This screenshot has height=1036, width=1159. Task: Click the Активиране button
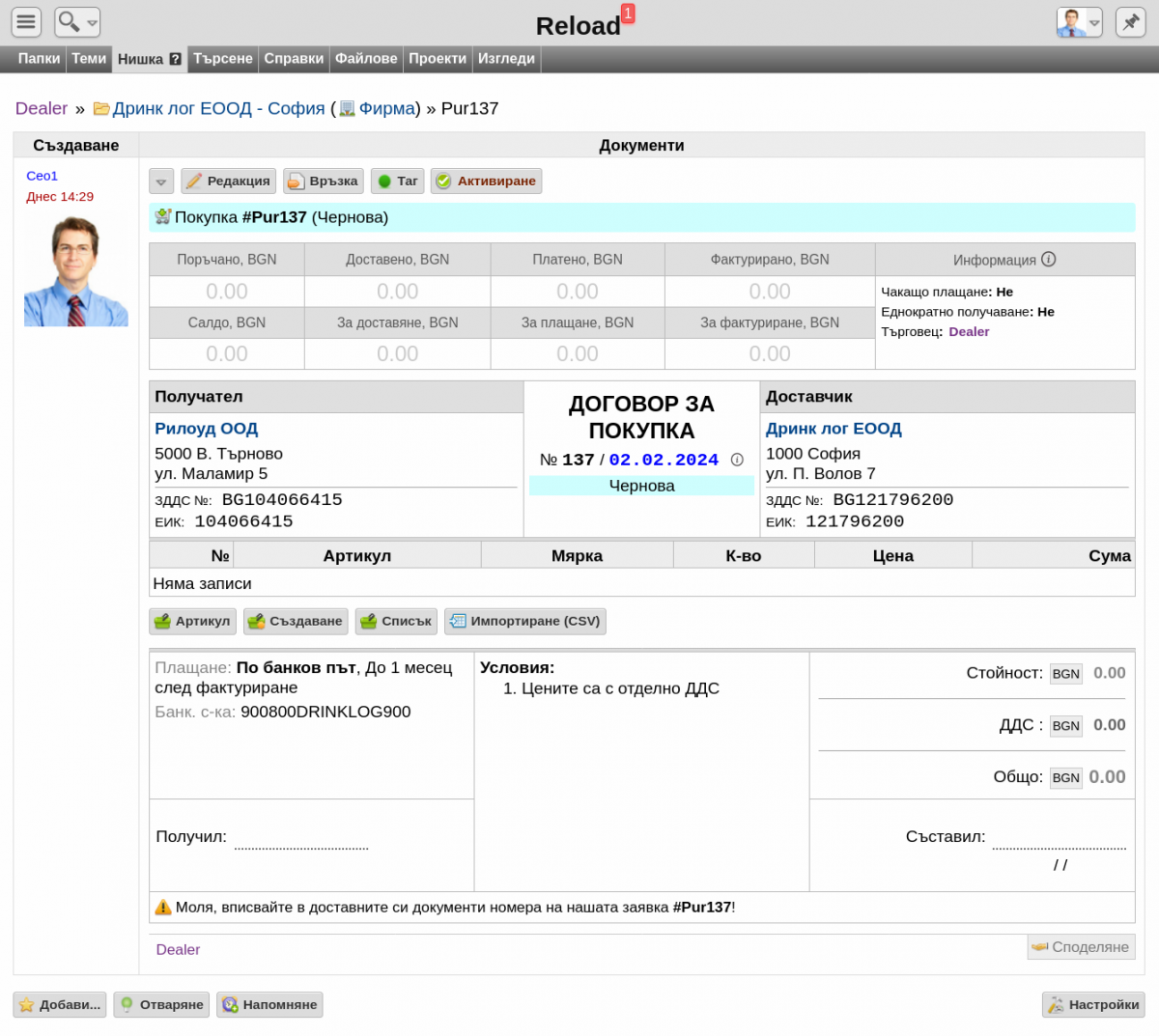click(486, 181)
